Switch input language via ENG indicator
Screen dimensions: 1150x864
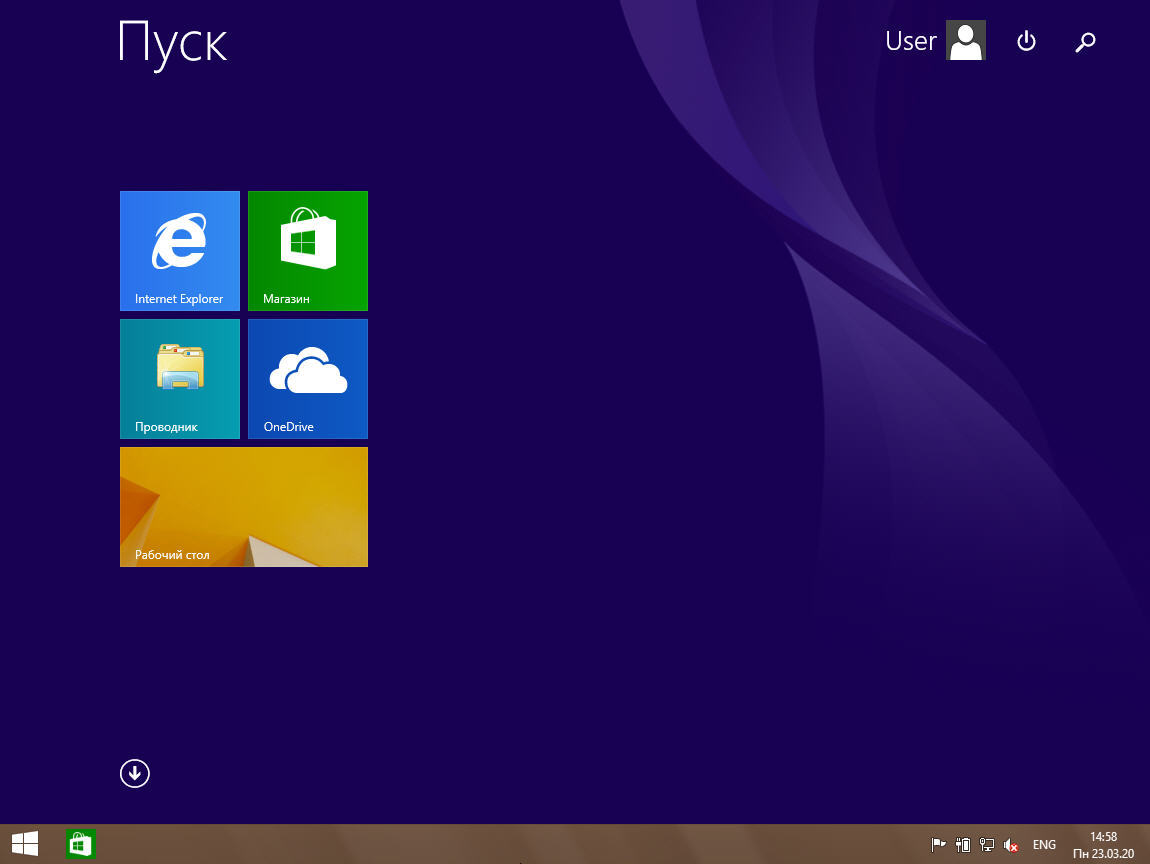click(1044, 845)
